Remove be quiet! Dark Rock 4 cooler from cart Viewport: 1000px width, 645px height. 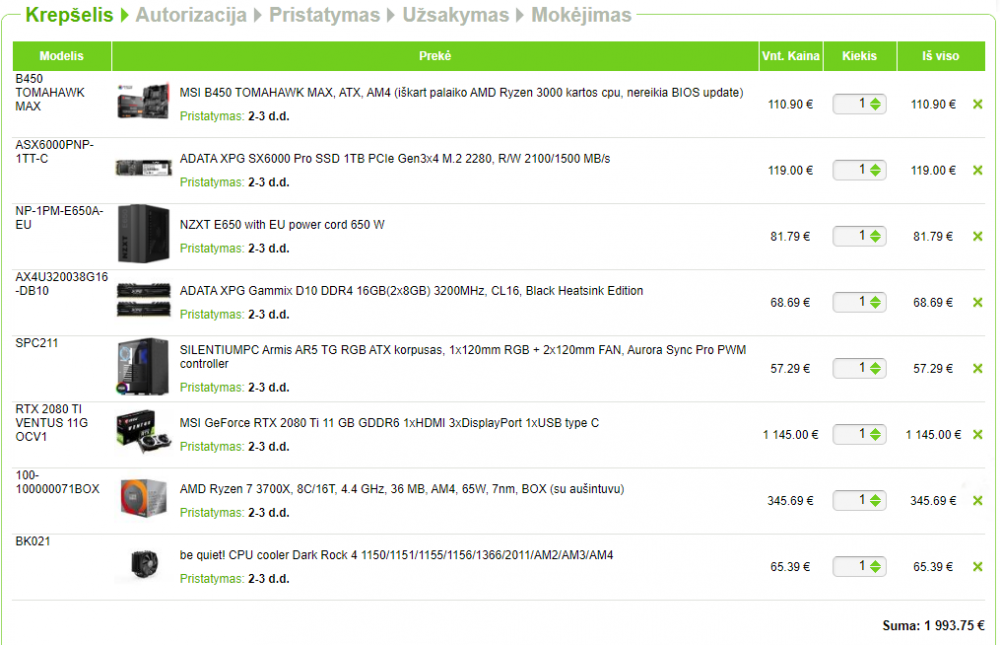[x=977, y=567]
